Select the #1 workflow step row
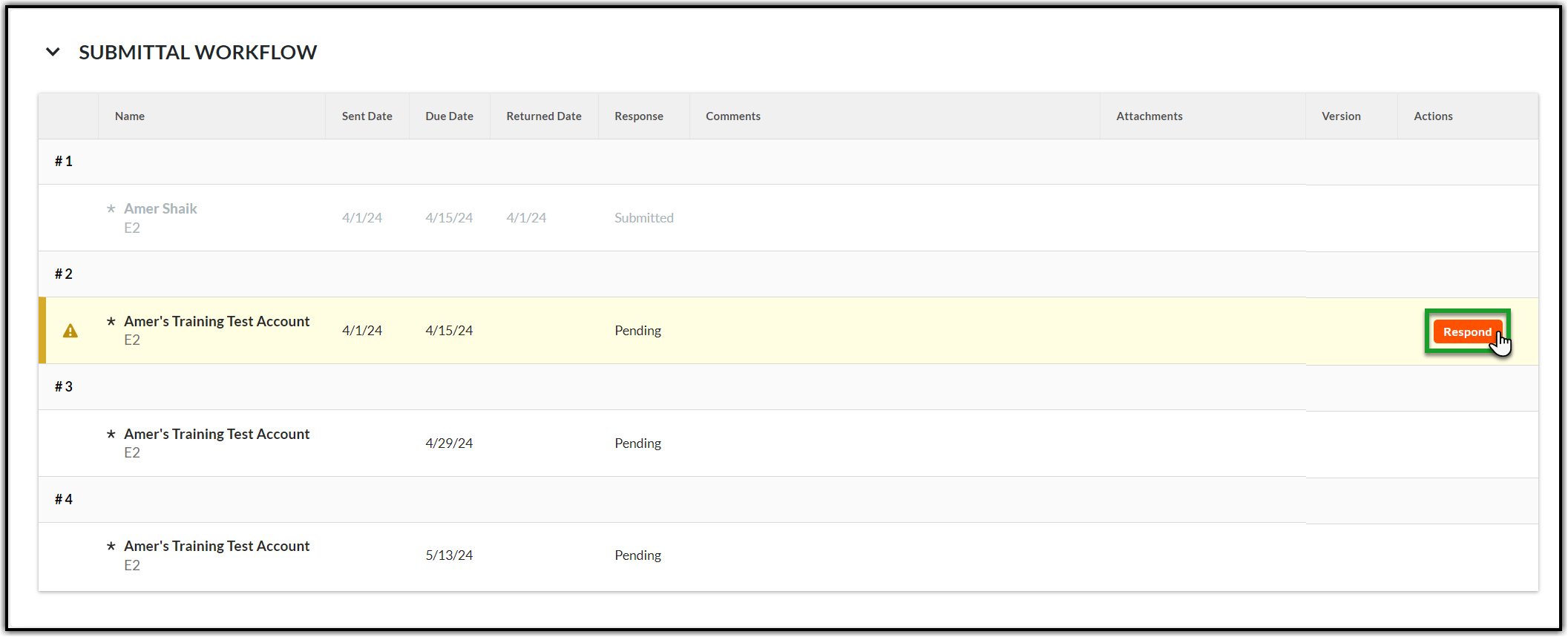Image resolution: width=1568 pixels, height=637 pixels. (64, 162)
